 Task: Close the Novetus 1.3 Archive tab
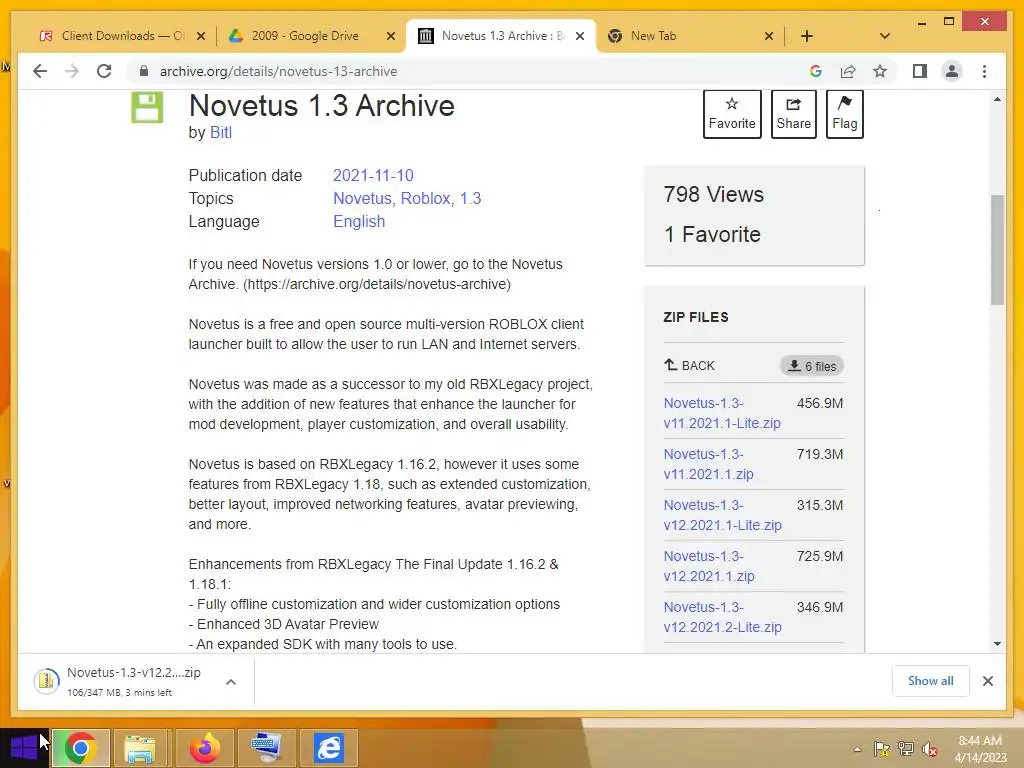click(x=579, y=36)
